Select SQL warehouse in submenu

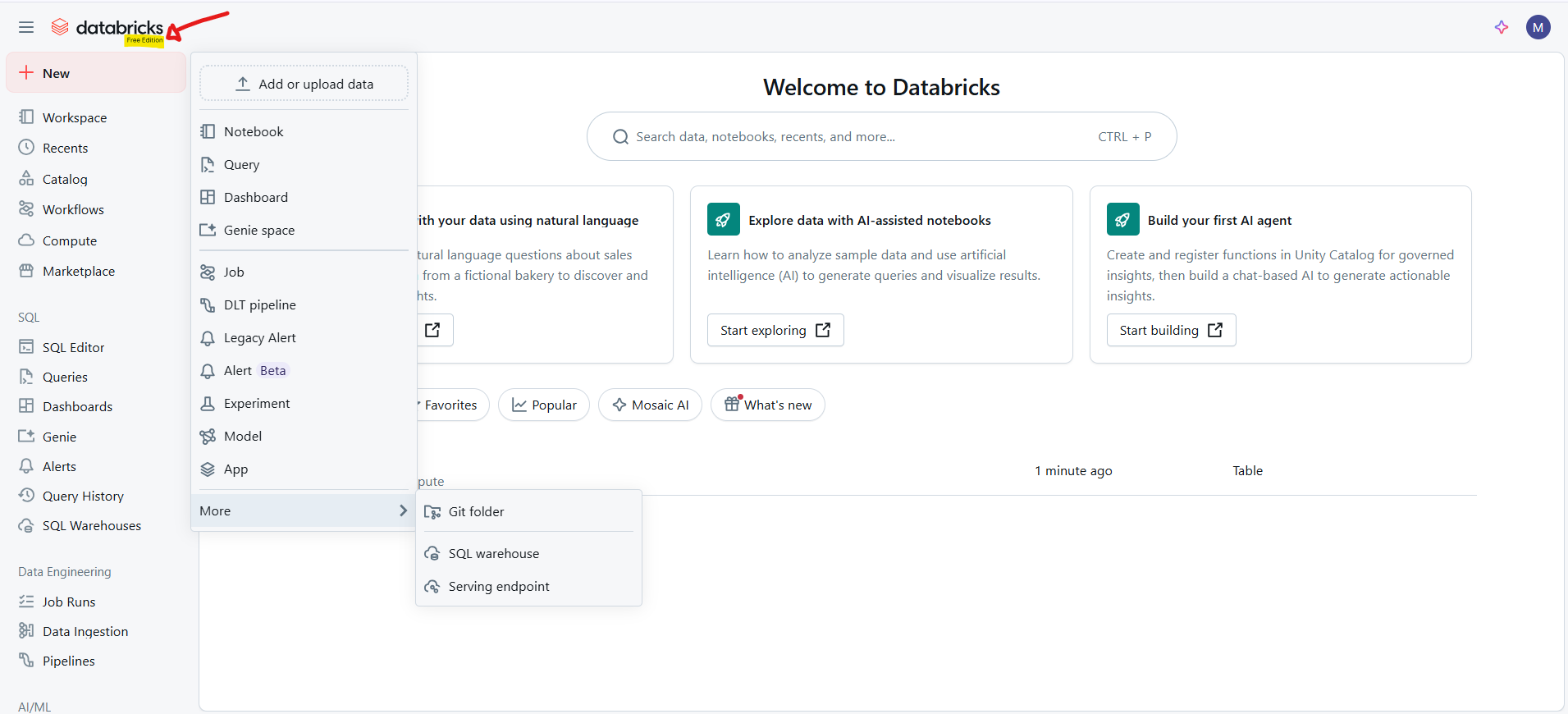click(x=528, y=553)
